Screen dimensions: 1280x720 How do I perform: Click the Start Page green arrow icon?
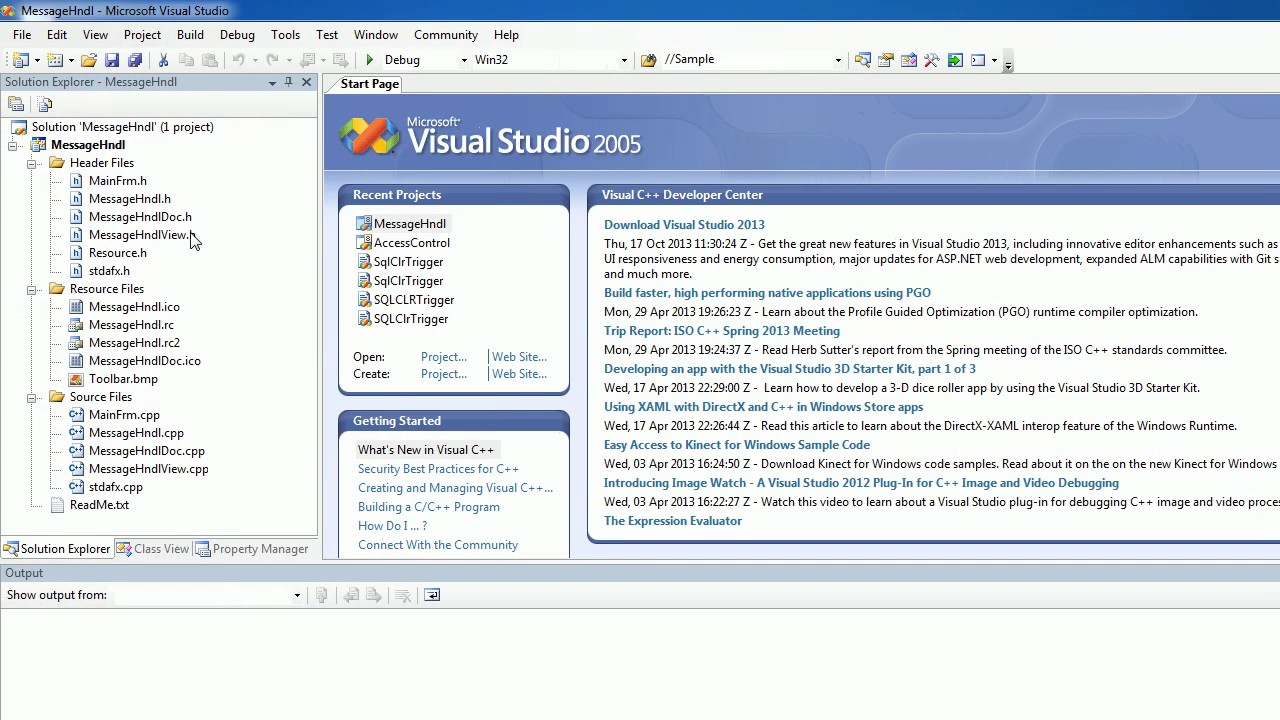tap(955, 60)
